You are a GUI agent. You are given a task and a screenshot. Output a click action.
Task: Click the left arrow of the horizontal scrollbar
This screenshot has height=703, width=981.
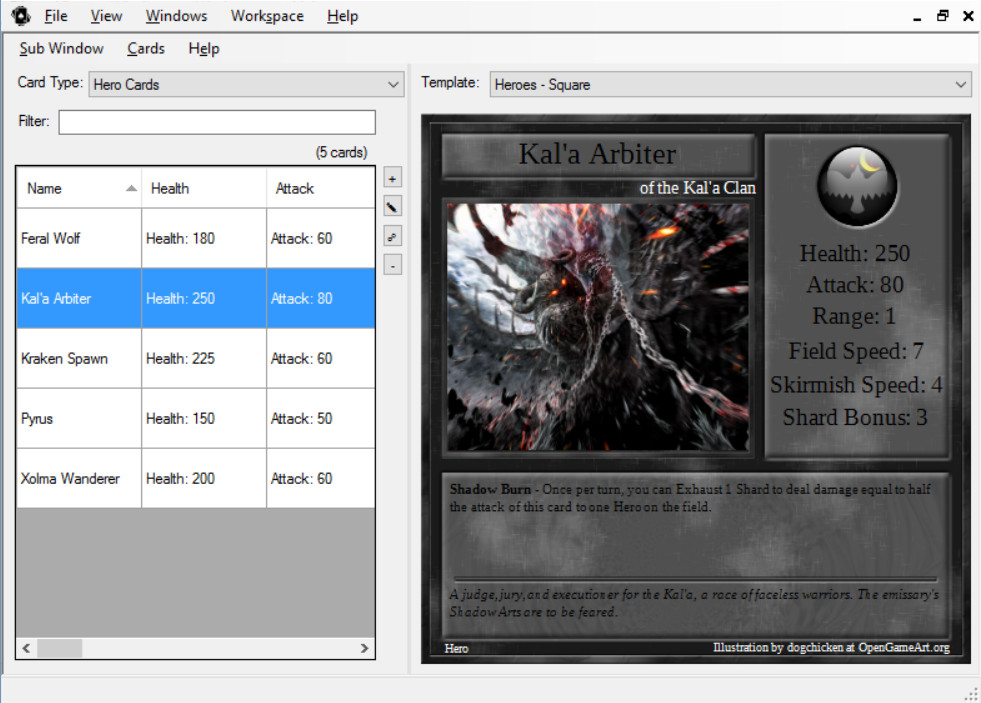point(26,648)
